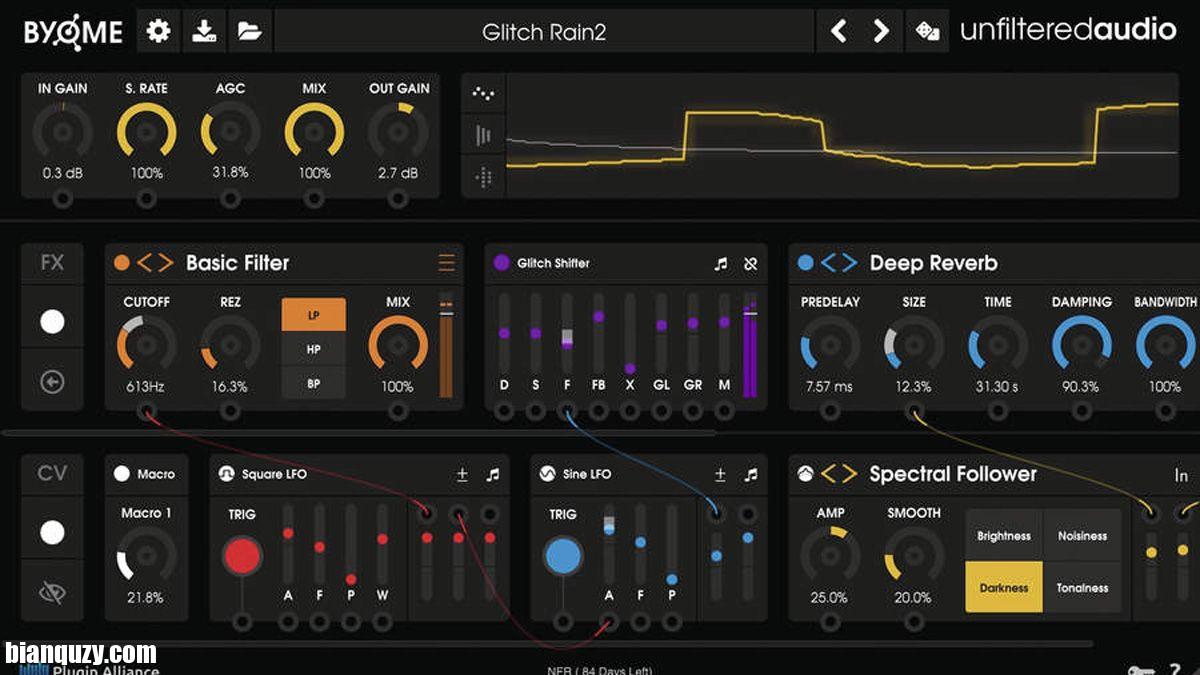
Task: Toggle the CV row hidden-eye icon
Action: point(52,593)
